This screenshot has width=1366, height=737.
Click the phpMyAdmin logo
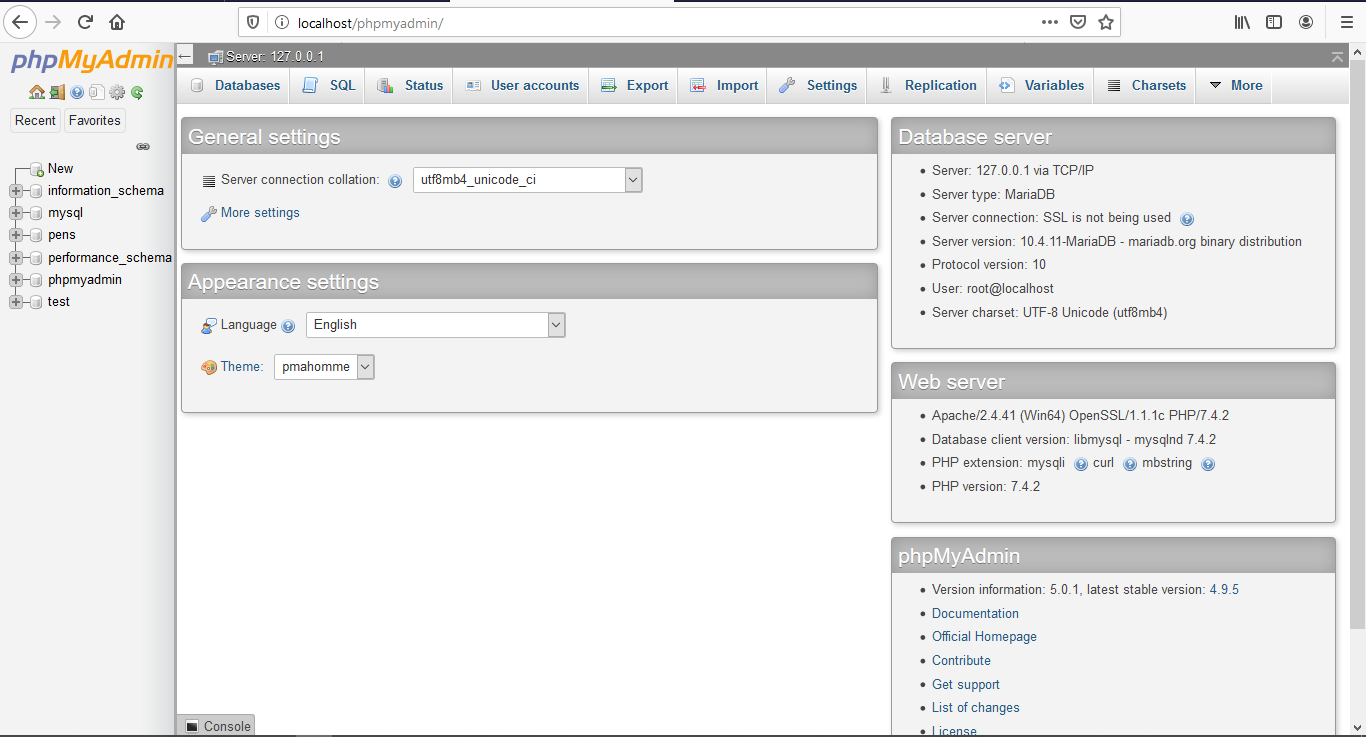click(x=91, y=61)
